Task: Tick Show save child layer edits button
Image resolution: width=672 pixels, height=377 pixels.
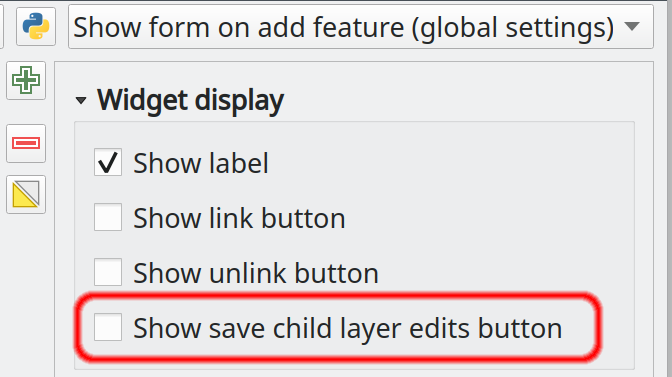Action: pyautogui.click(x=108, y=327)
